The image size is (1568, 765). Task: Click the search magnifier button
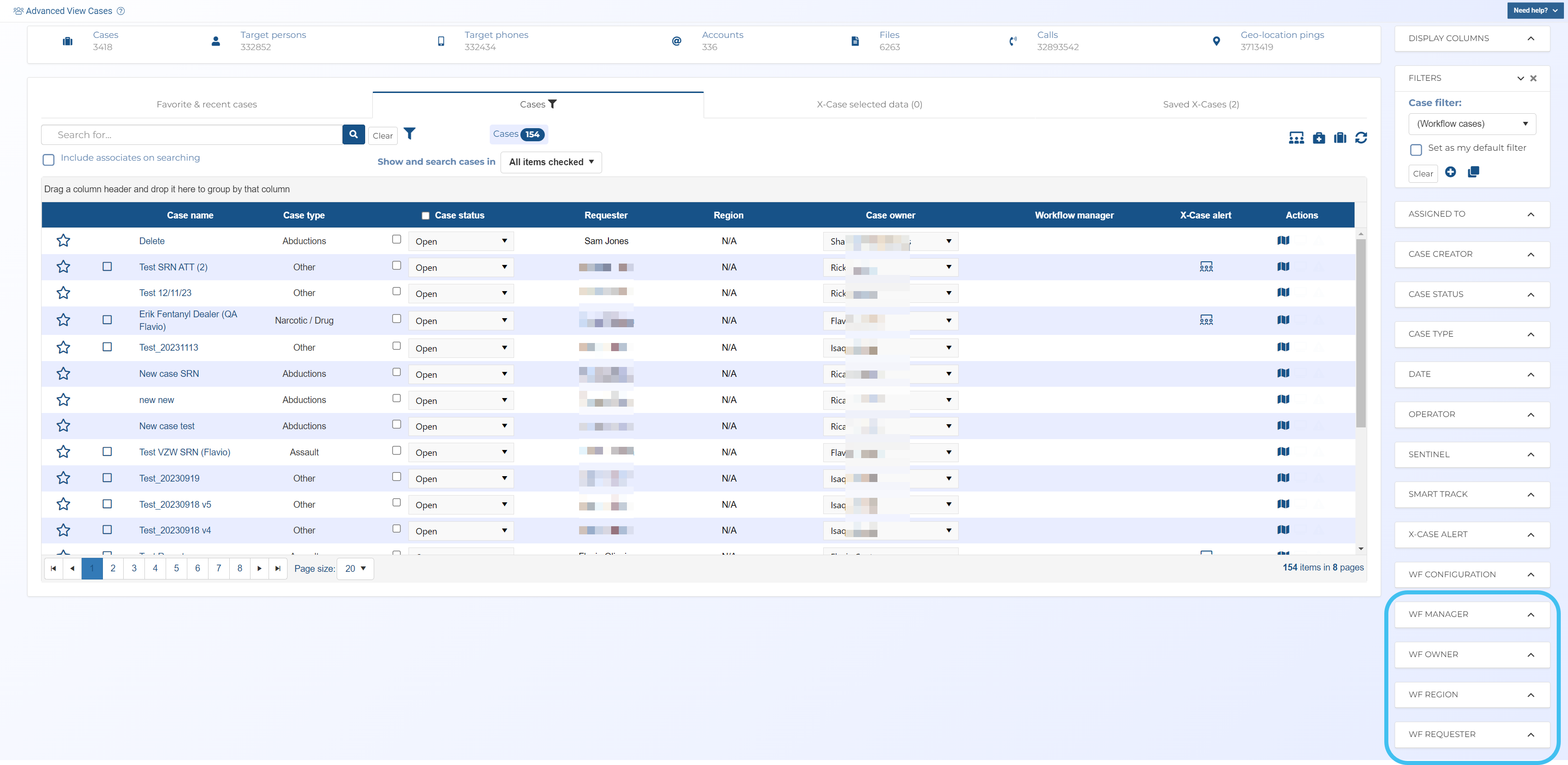click(x=354, y=134)
